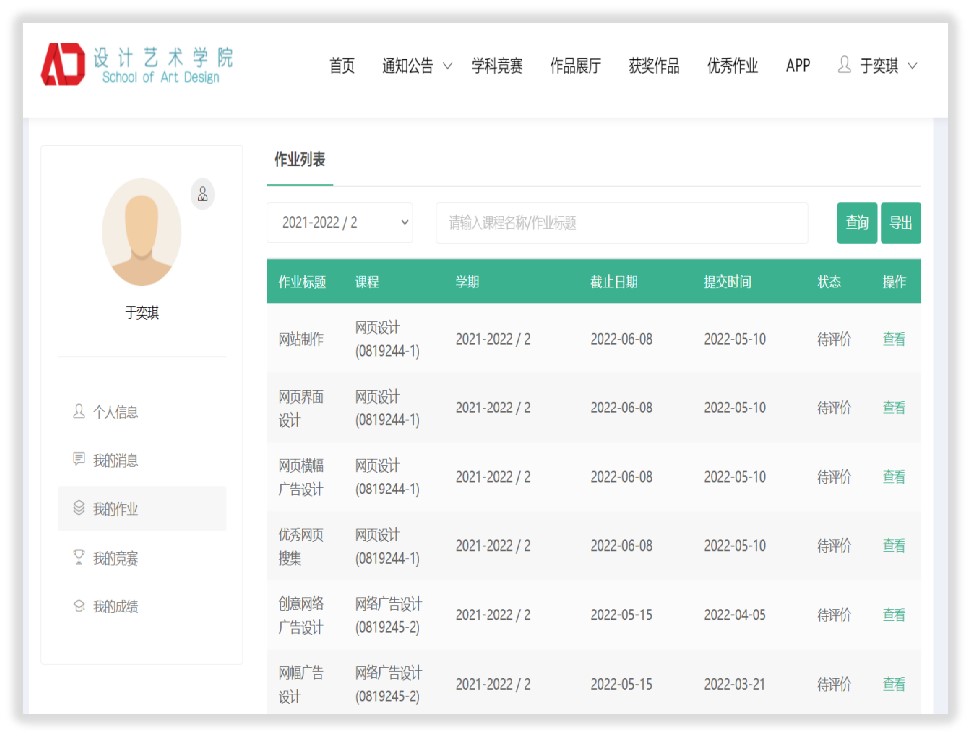Click the 我的作业 layers icon in sidebar
This screenshot has height=738, width=971.
click(x=79, y=509)
